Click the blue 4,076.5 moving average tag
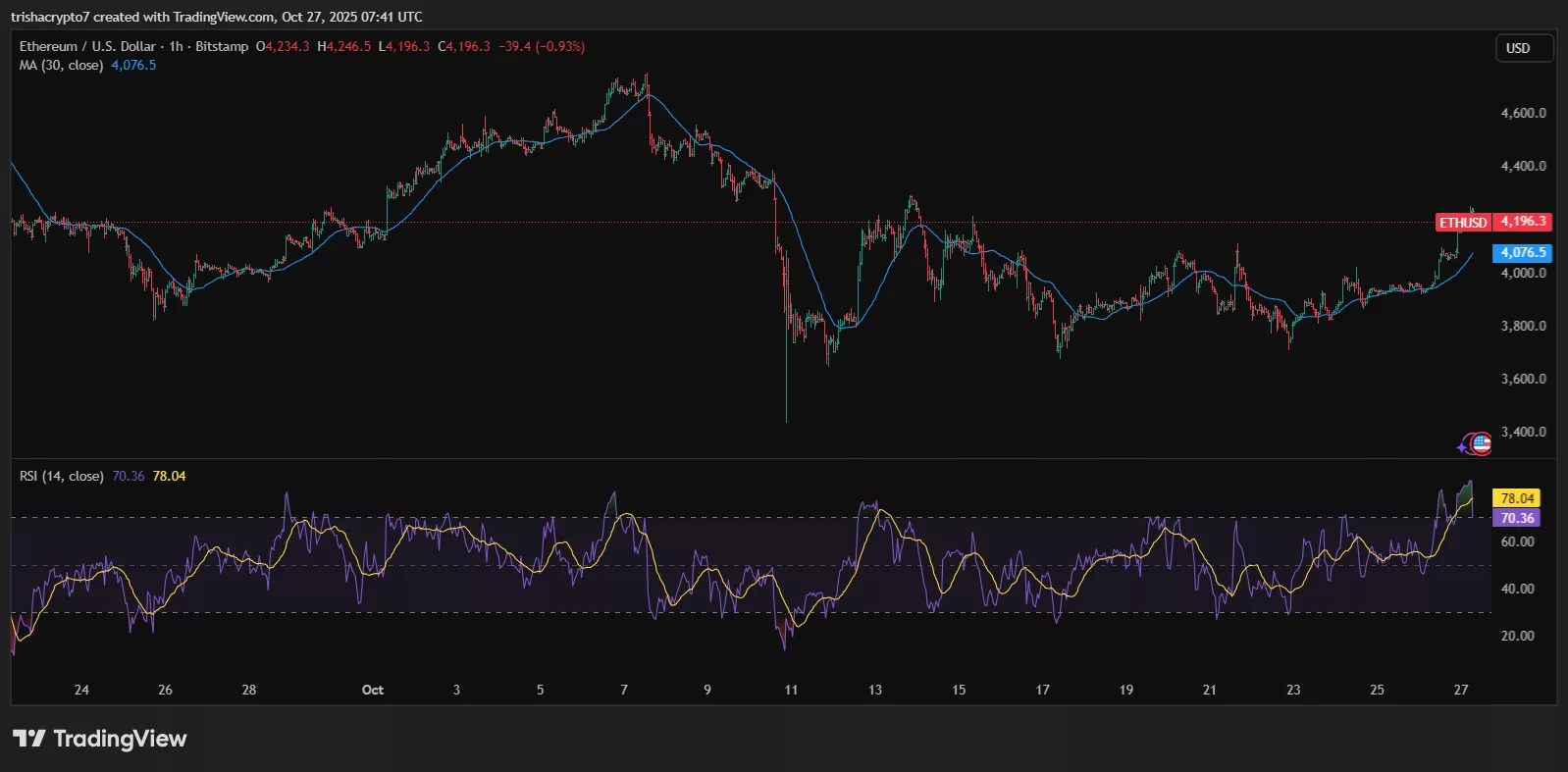Image resolution: width=1568 pixels, height=772 pixels. (1522, 253)
